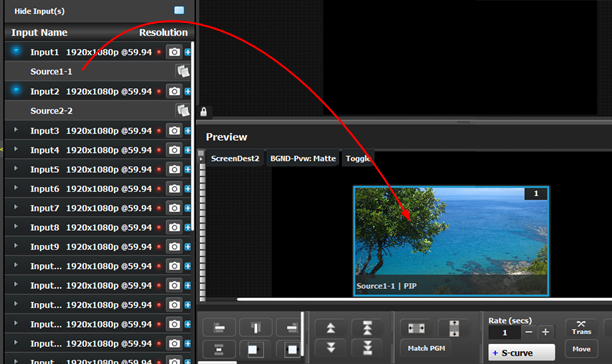Expand the Input4 row
Image resolution: width=612 pixels, height=364 pixels.
[x=16, y=149]
